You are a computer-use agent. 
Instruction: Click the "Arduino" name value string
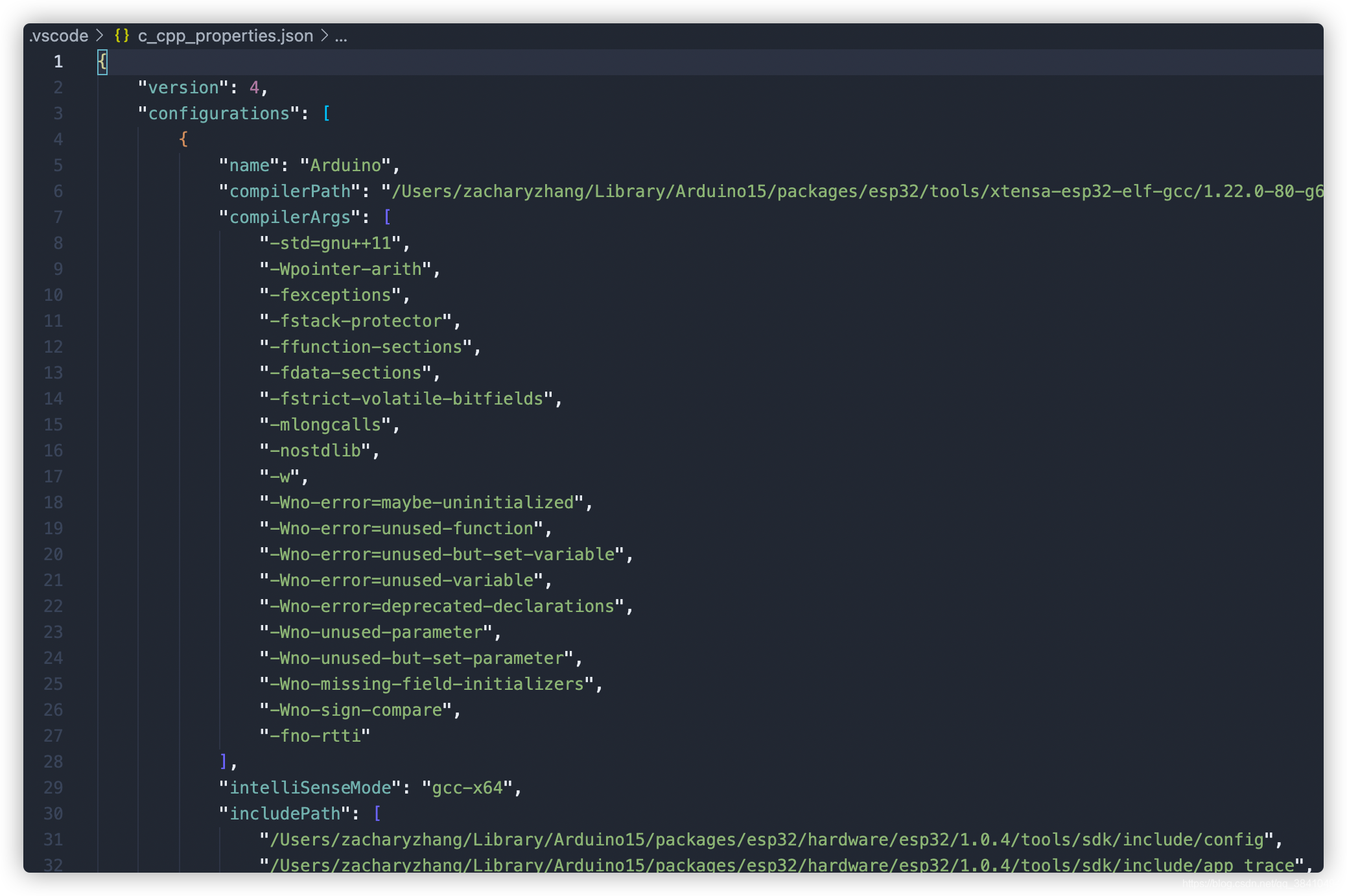pyautogui.click(x=346, y=165)
